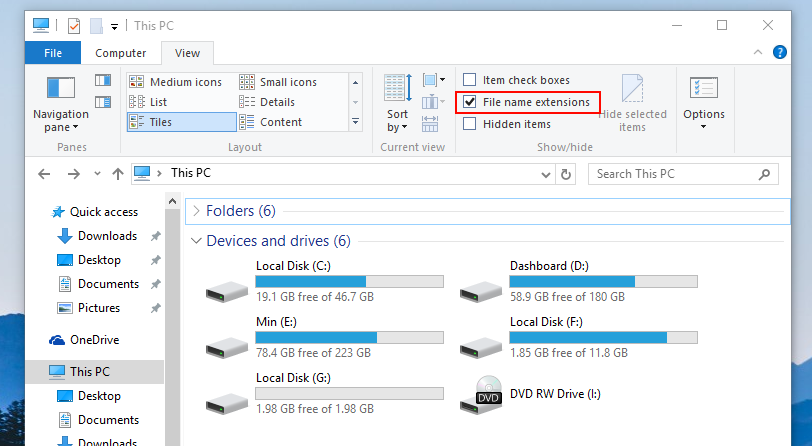Go up one level arrow
This screenshot has height=446, width=812.
[118, 174]
